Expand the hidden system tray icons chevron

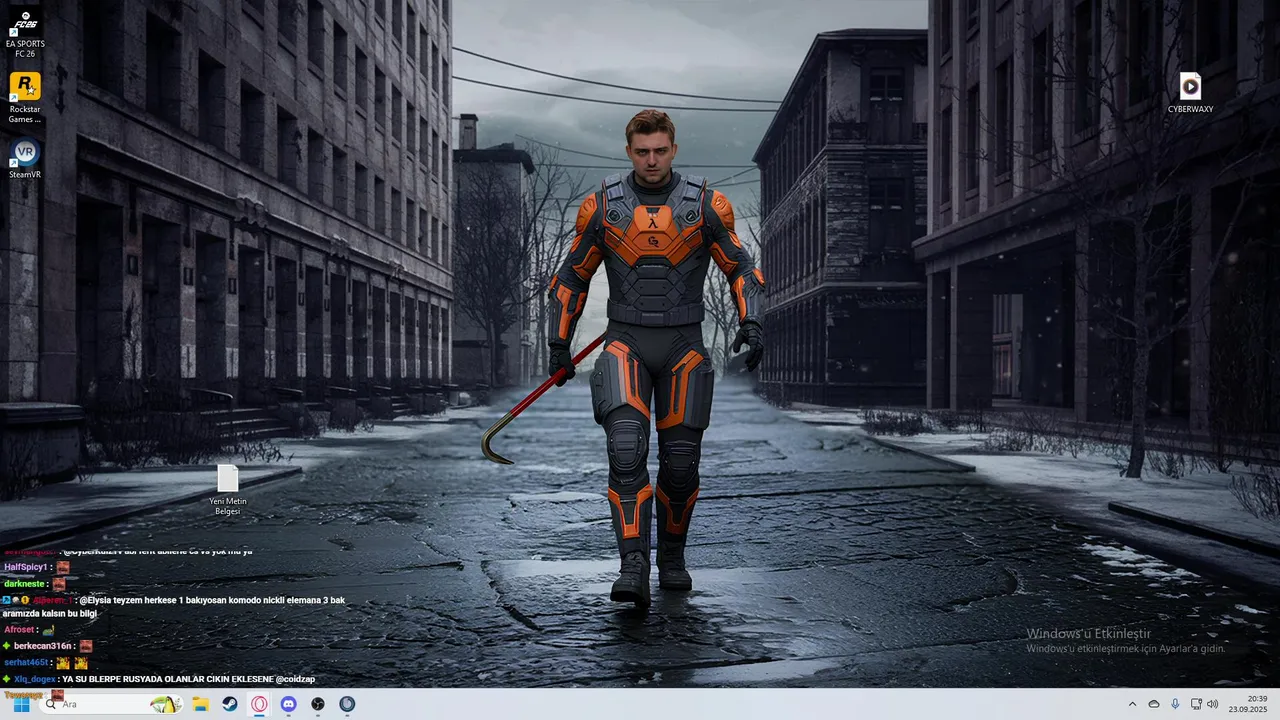1132,704
